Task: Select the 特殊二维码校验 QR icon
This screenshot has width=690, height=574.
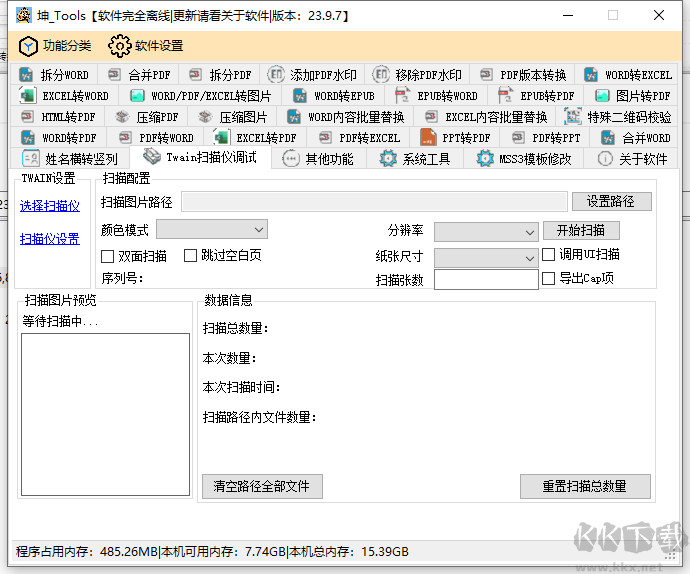Action: click(x=573, y=116)
